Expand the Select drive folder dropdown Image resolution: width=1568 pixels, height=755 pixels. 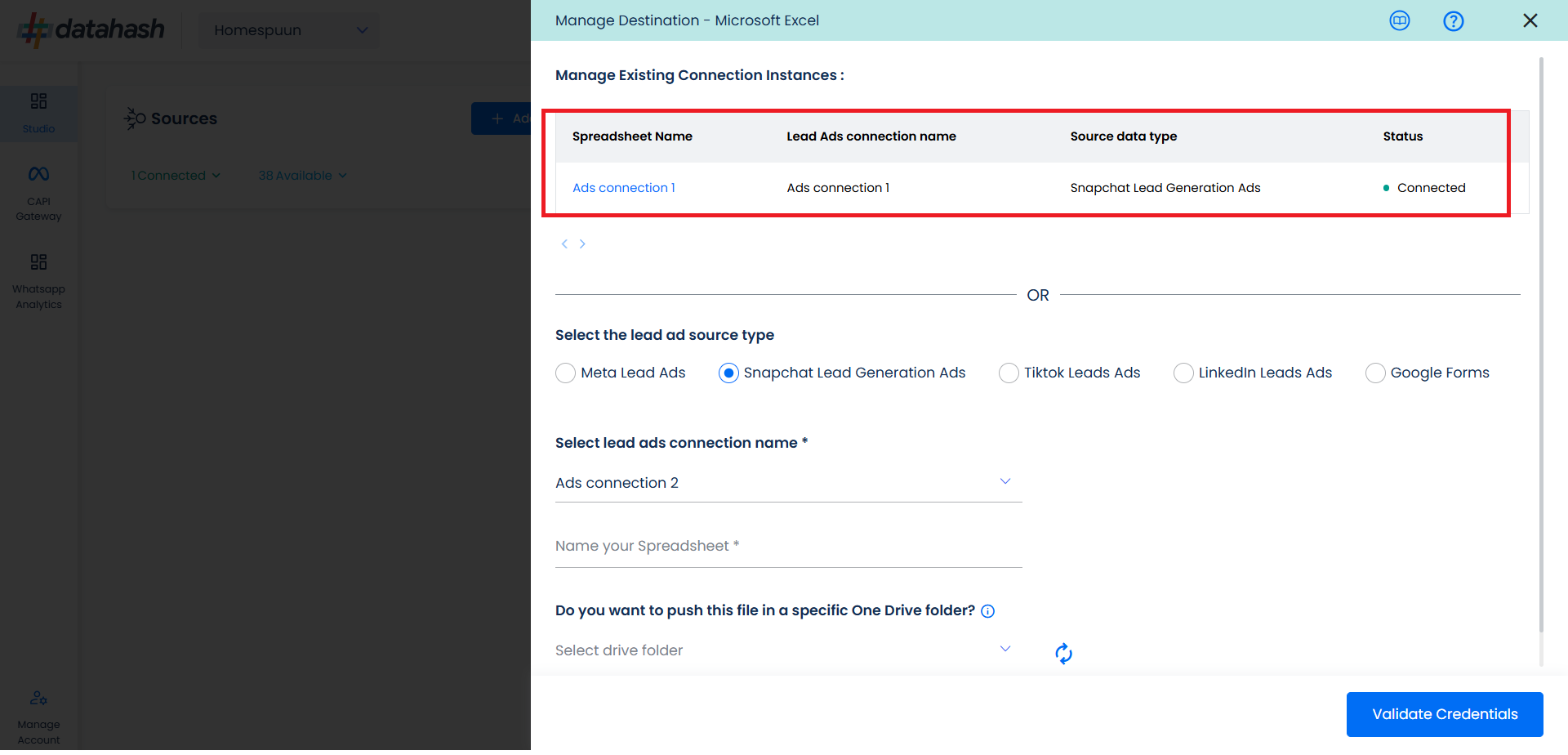[x=788, y=650]
